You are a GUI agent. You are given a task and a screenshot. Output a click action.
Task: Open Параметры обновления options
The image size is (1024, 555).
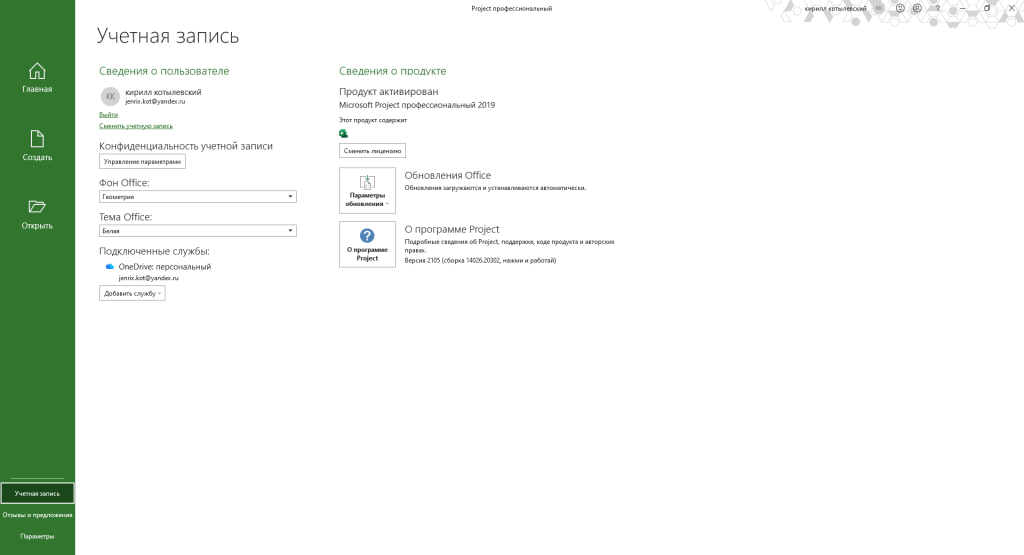(367, 191)
